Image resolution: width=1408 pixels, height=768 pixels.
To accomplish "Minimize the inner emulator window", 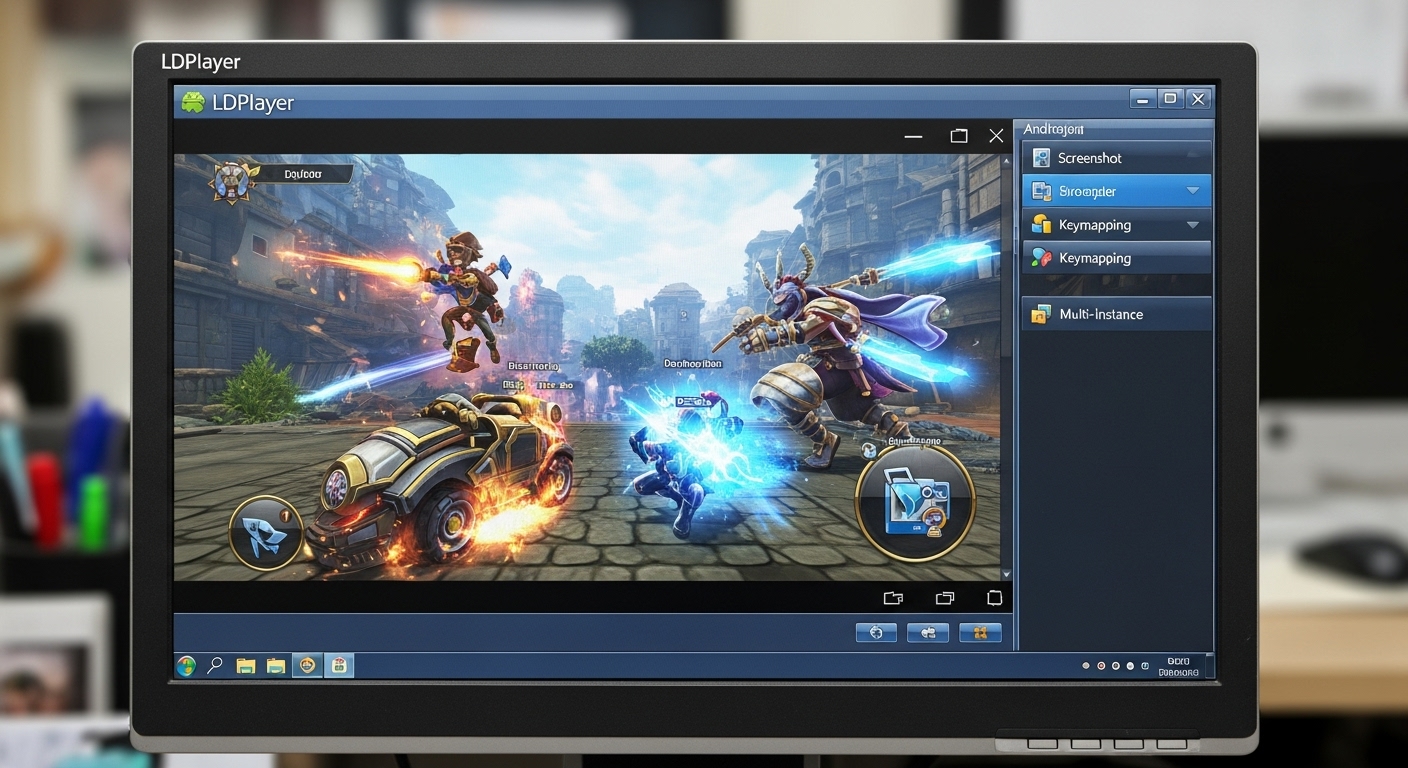I will [x=913, y=136].
